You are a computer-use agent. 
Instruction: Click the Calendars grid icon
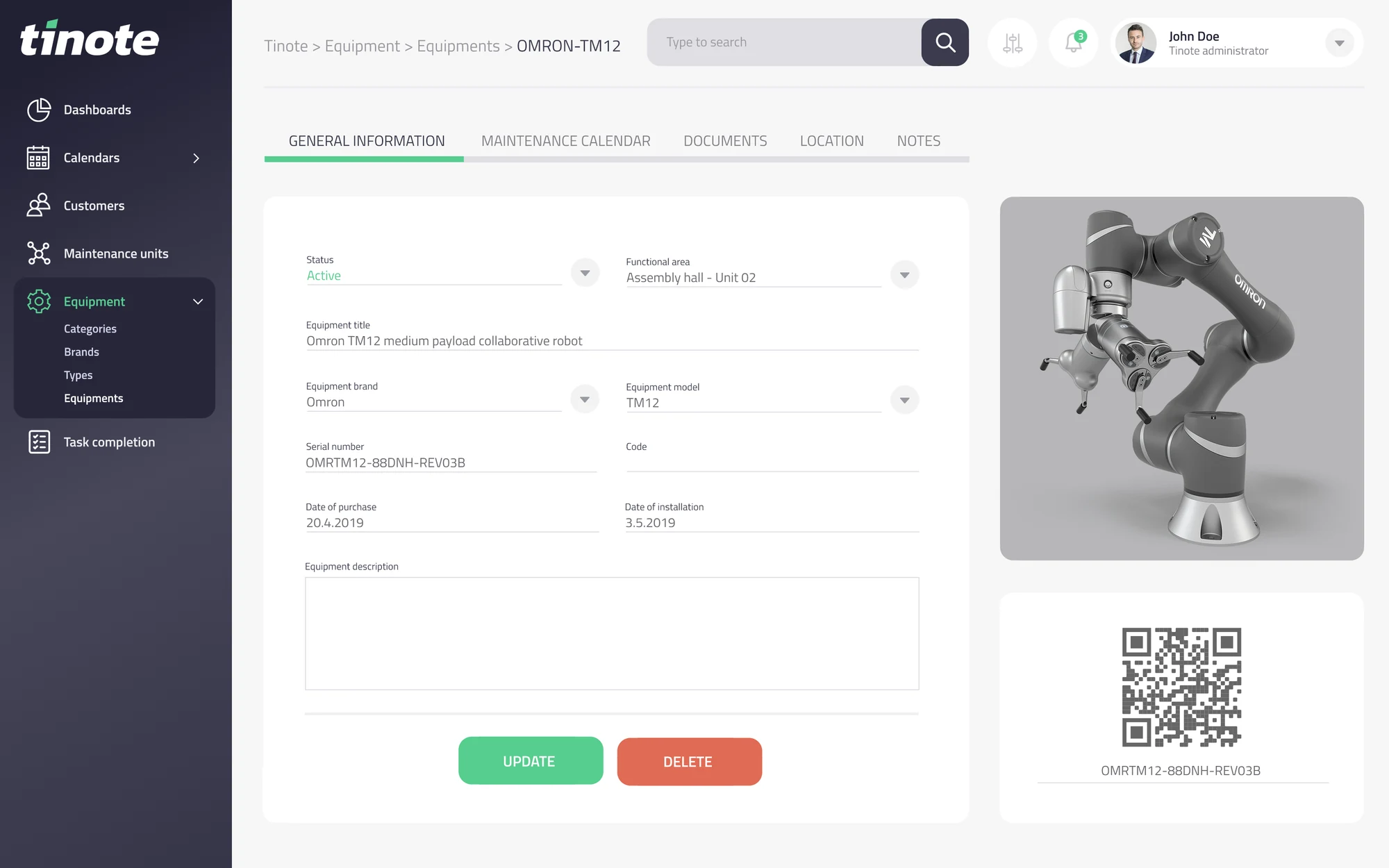coord(38,158)
